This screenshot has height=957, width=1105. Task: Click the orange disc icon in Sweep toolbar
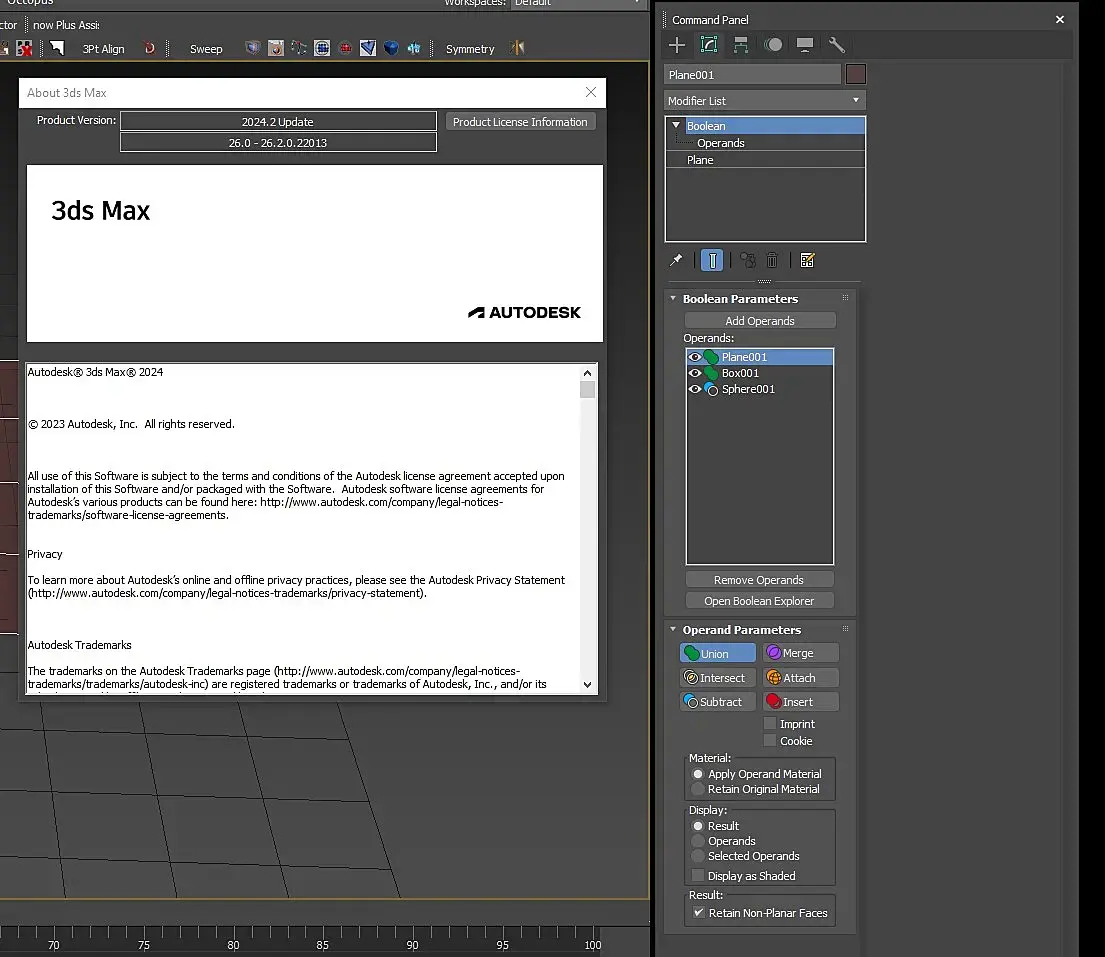pyautogui.click(x=276, y=48)
